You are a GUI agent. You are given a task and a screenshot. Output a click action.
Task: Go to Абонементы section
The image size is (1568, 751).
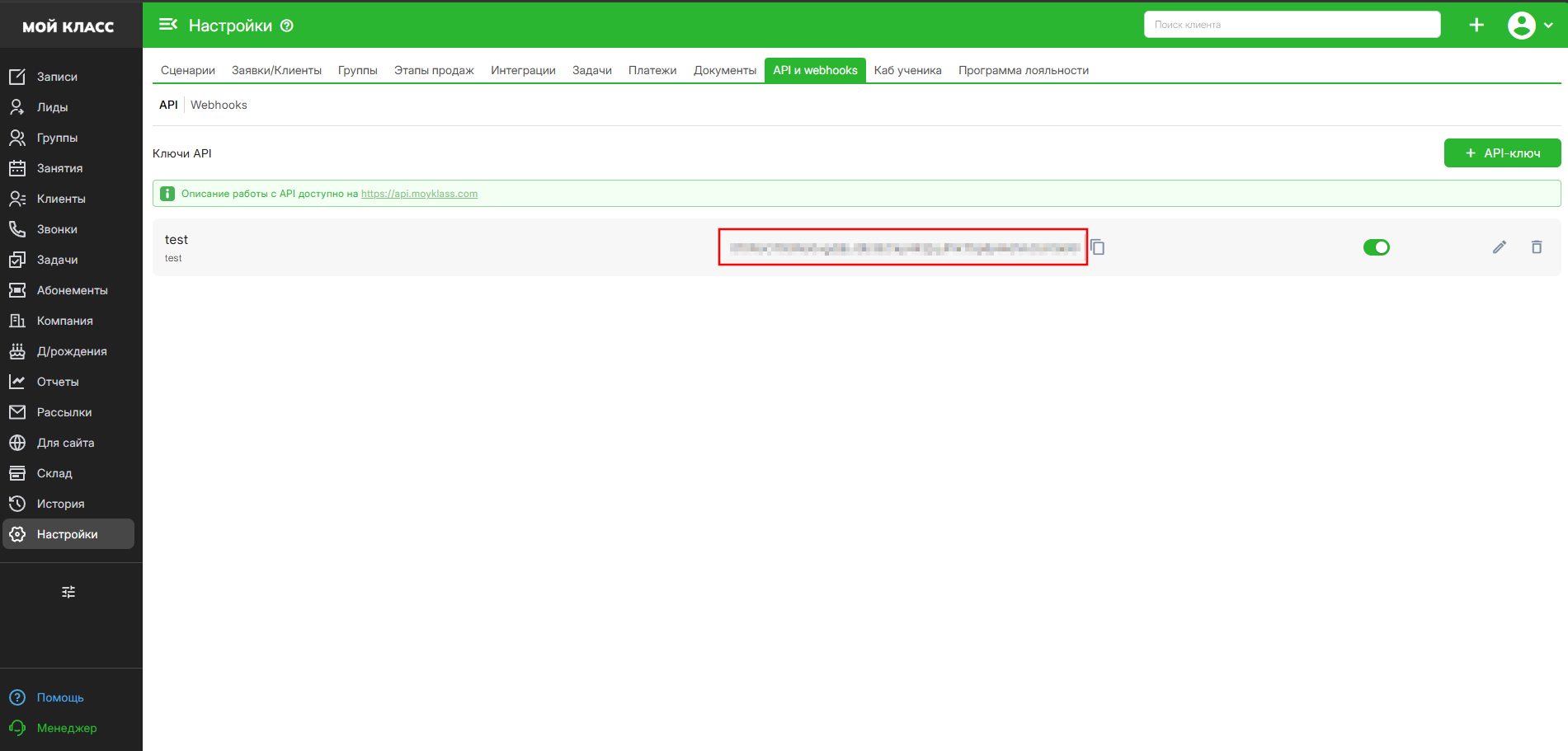coord(68,290)
